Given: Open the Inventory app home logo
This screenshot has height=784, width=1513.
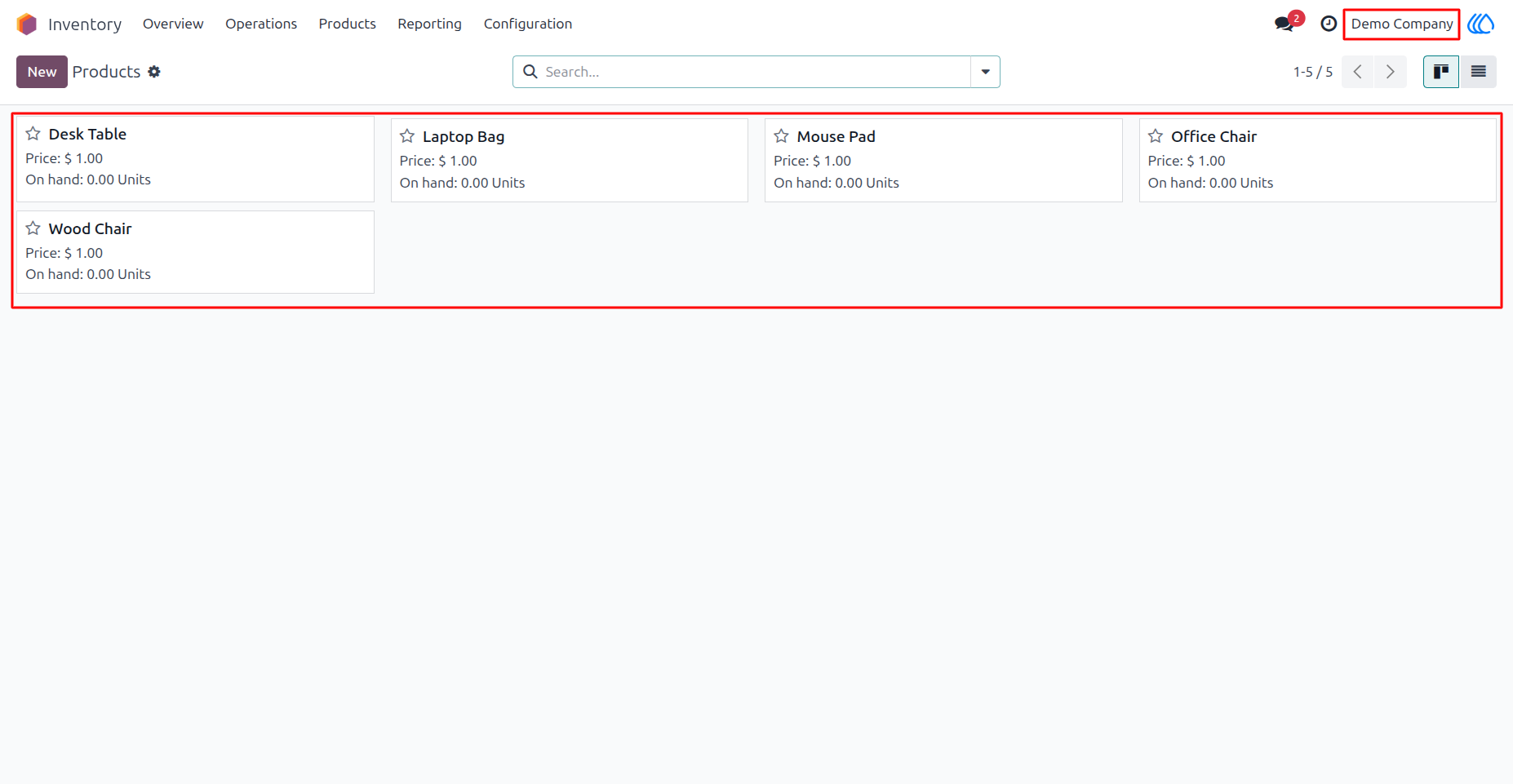Looking at the screenshot, I should (x=27, y=24).
